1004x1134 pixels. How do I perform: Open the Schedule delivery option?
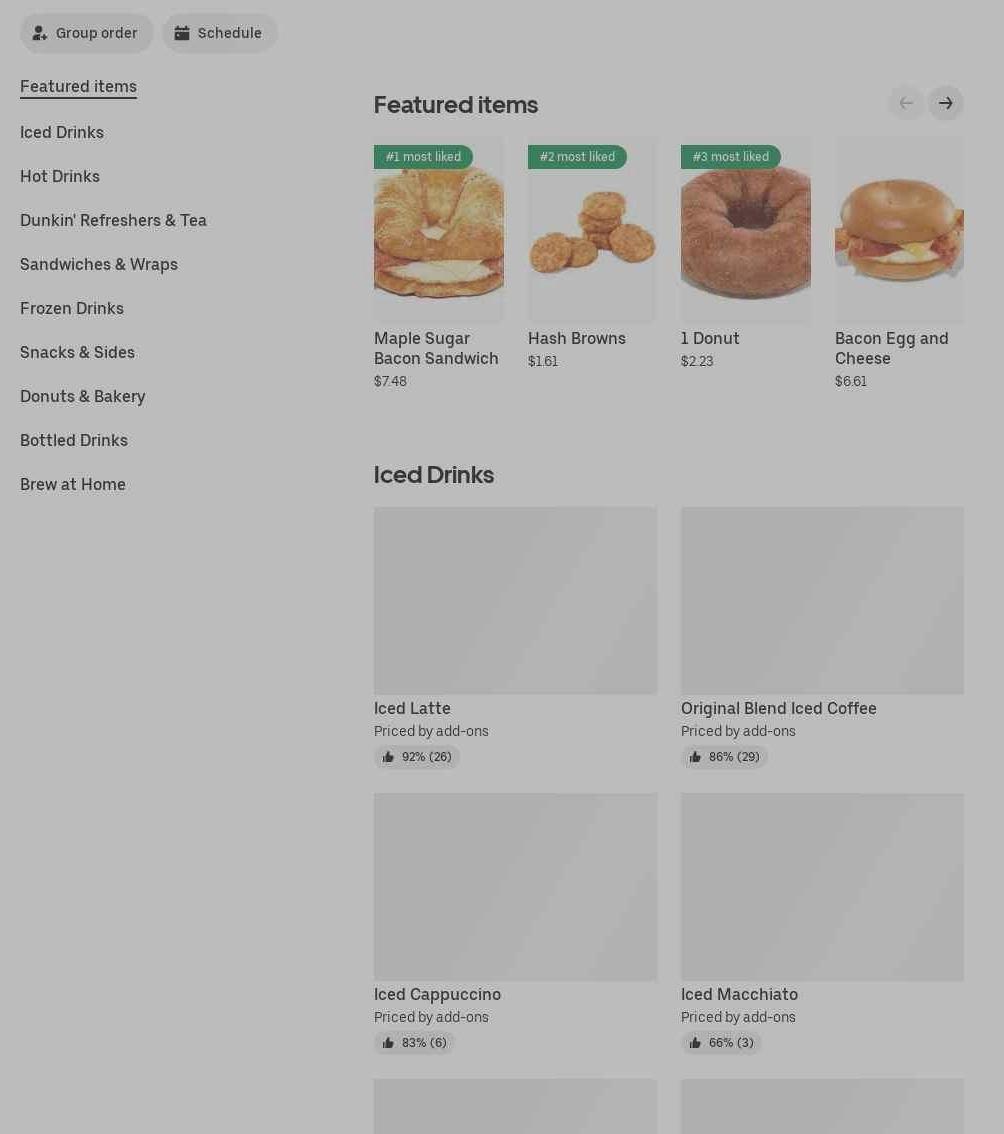[219, 33]
